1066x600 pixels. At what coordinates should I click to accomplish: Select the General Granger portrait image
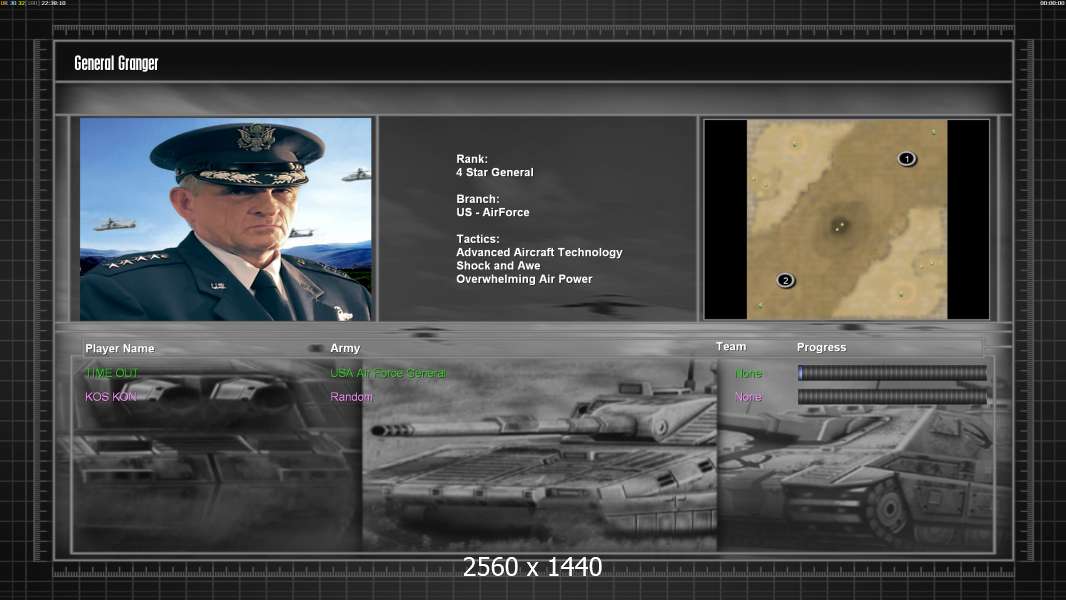pyautogui.click(x=226, y=219)
